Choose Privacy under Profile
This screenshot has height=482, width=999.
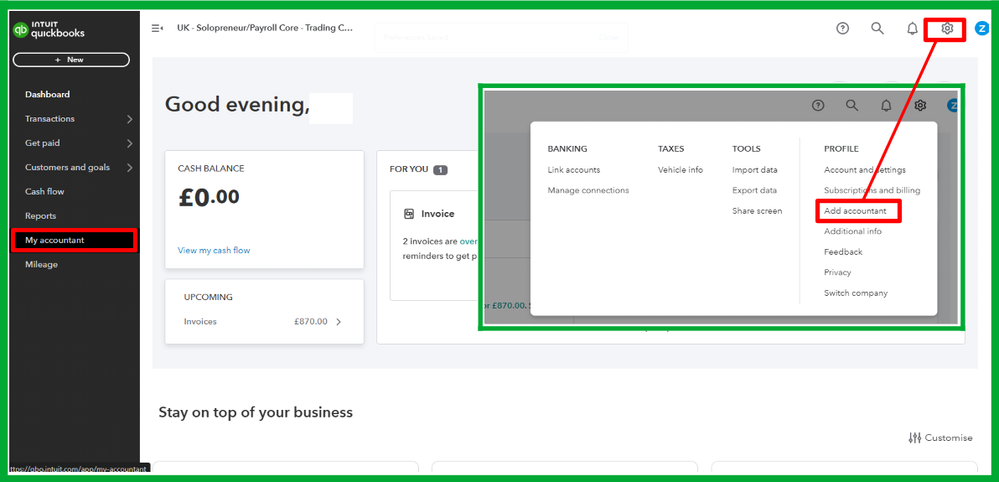click(x=837, y=273)
